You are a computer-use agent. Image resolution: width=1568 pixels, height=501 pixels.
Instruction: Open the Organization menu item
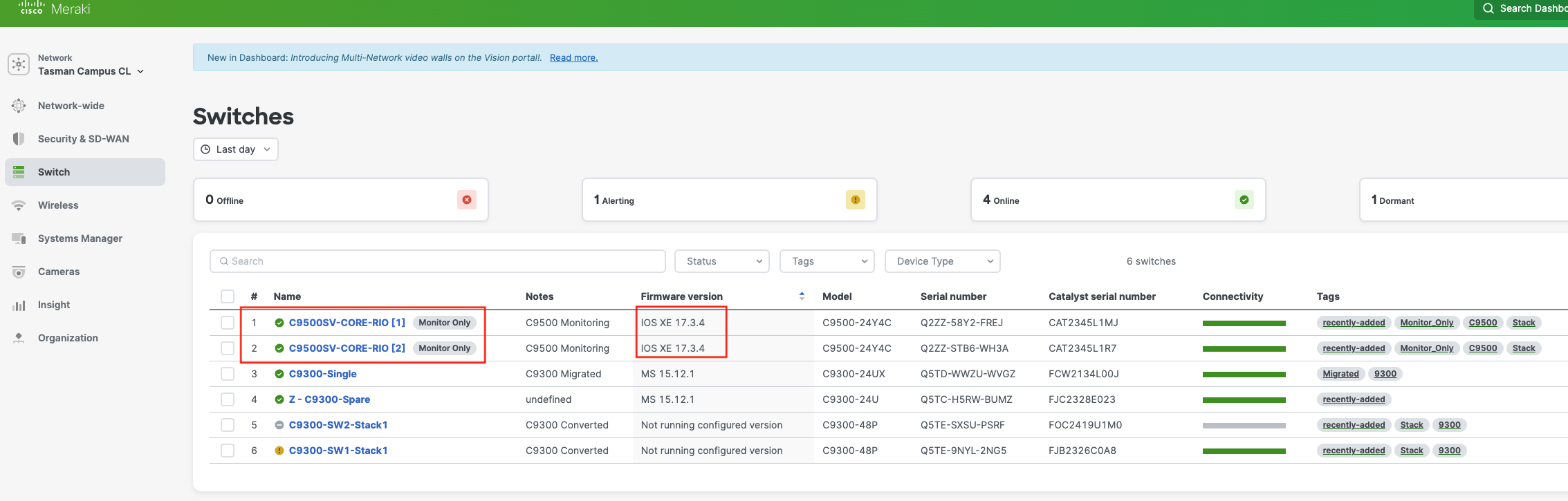(68, 338)
